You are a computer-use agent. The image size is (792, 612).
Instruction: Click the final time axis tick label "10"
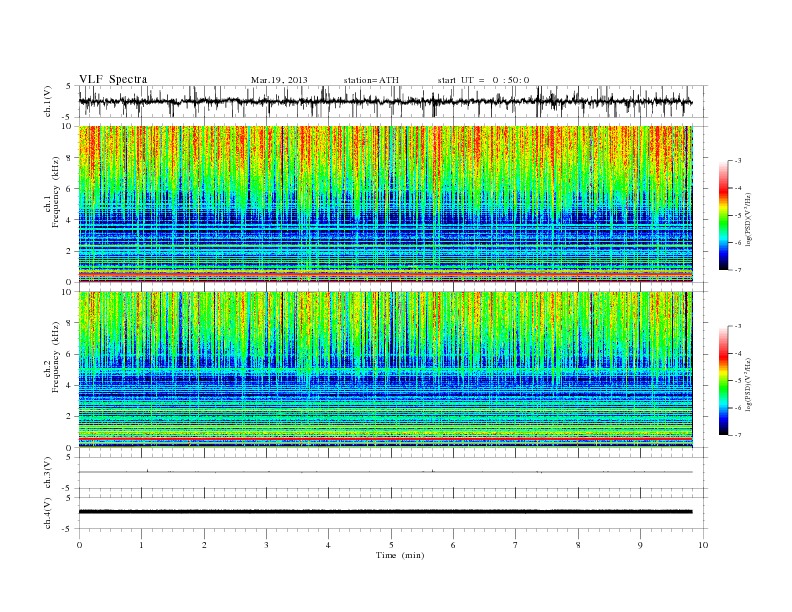(703, 545)
